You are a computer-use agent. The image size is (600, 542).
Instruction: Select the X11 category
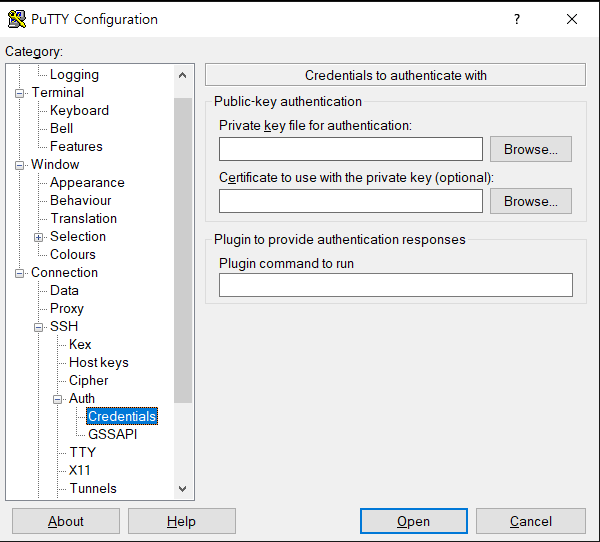coord(79,470)
